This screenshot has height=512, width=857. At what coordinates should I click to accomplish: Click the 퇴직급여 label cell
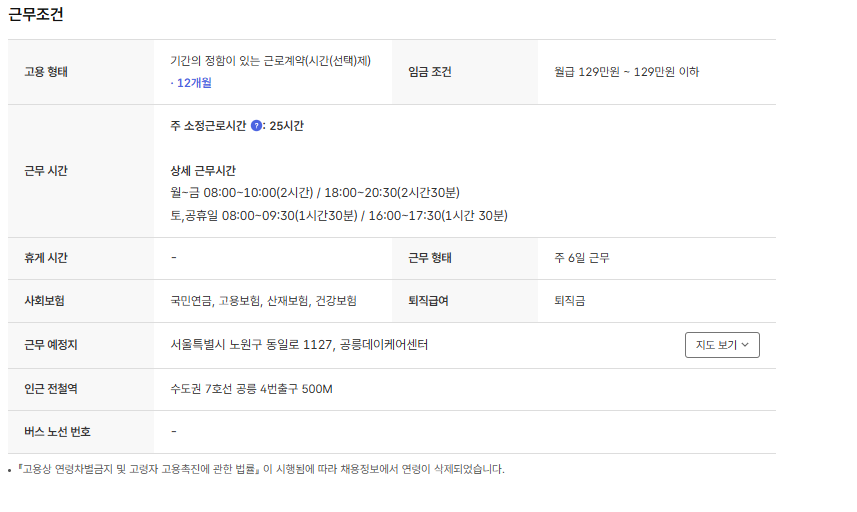[428, 301]
